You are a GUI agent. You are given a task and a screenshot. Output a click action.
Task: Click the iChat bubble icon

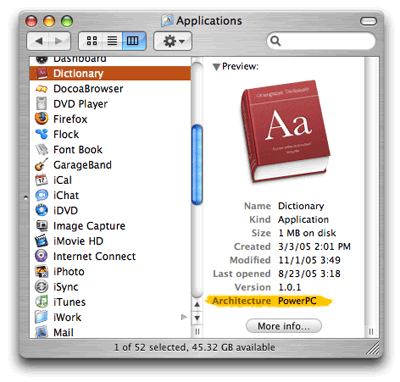tap(42, 195)
